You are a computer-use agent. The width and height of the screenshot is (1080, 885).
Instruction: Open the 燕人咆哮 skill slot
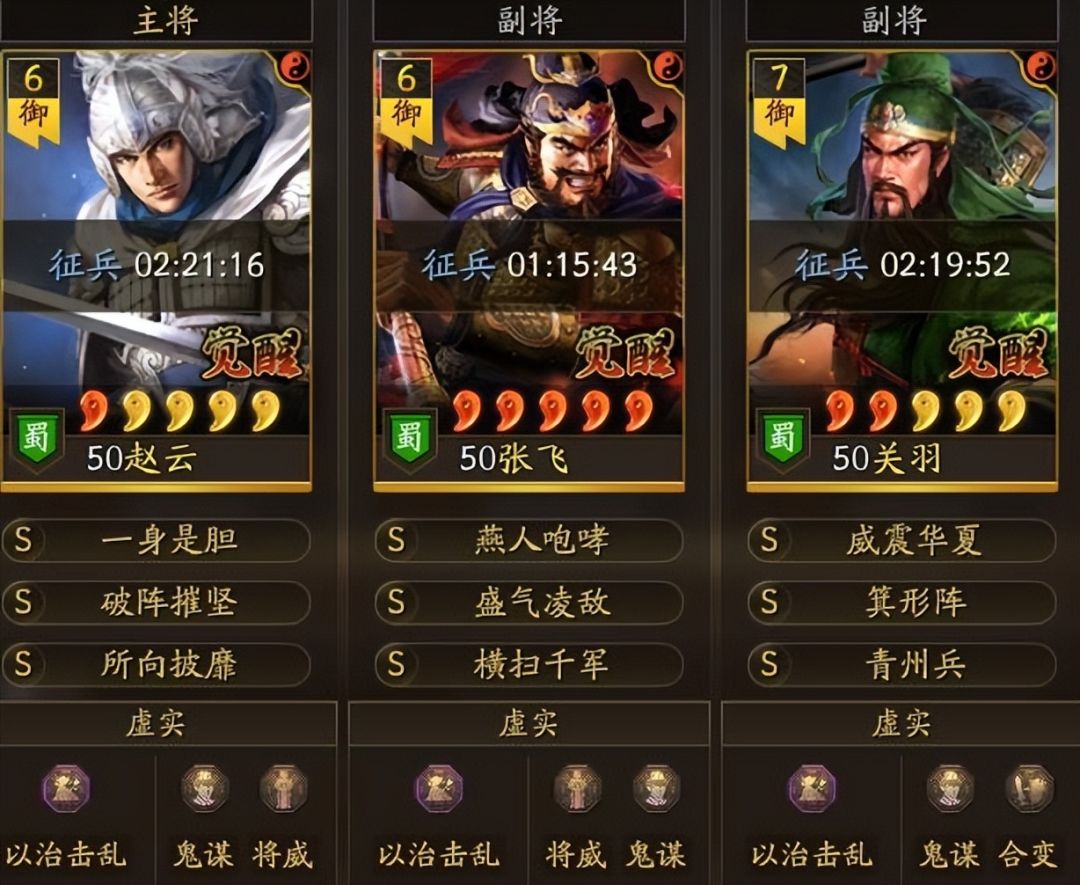pos(529,540)
